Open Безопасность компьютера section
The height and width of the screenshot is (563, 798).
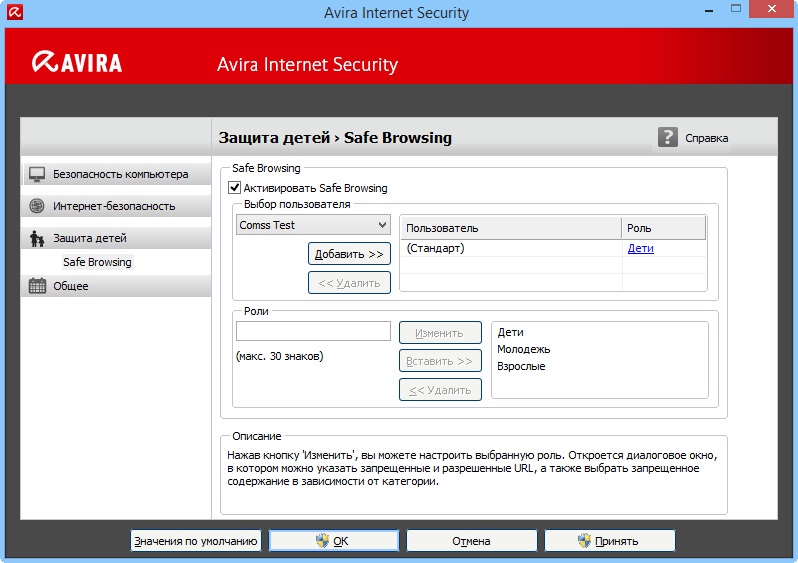pos(116,174)
